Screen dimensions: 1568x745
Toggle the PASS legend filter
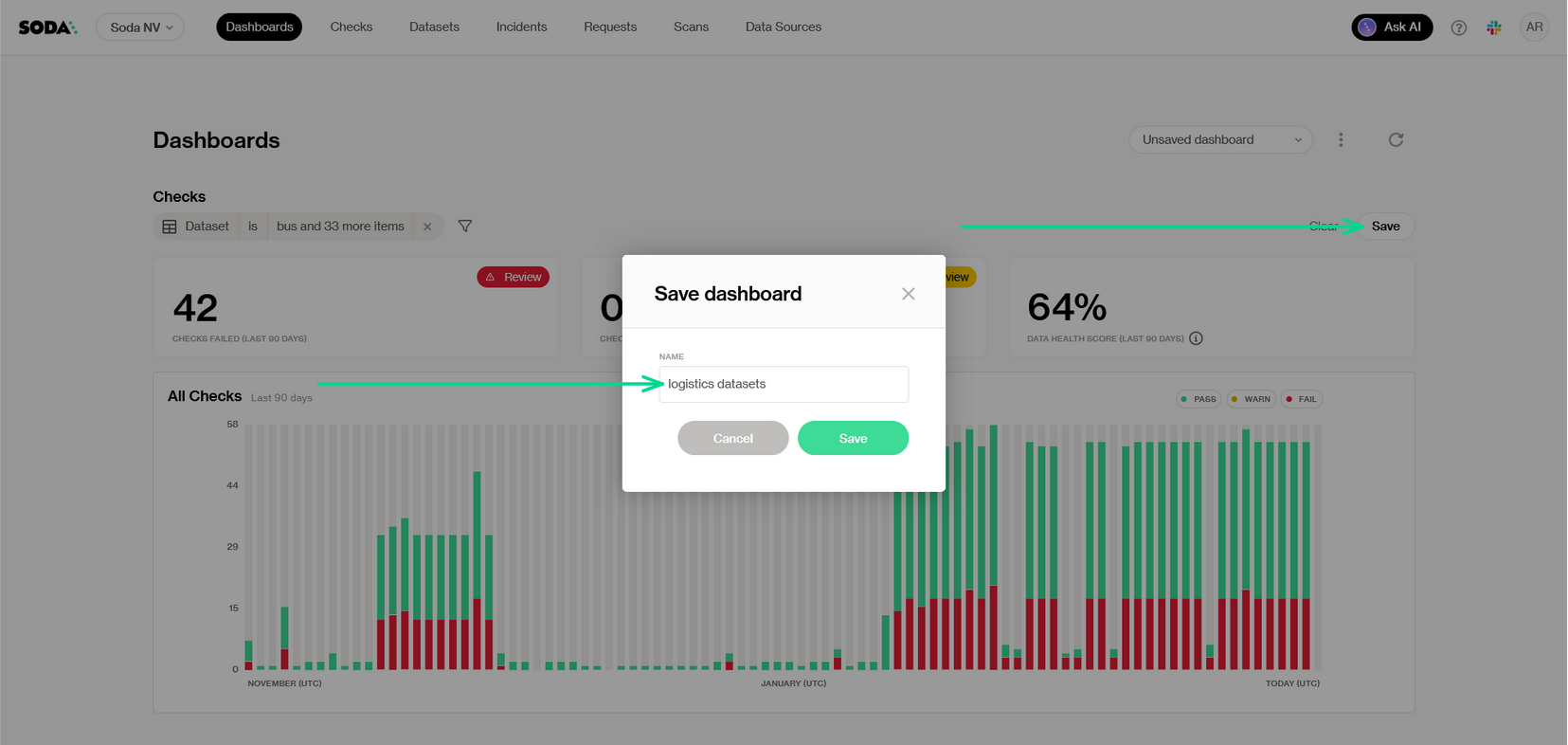1199,399
